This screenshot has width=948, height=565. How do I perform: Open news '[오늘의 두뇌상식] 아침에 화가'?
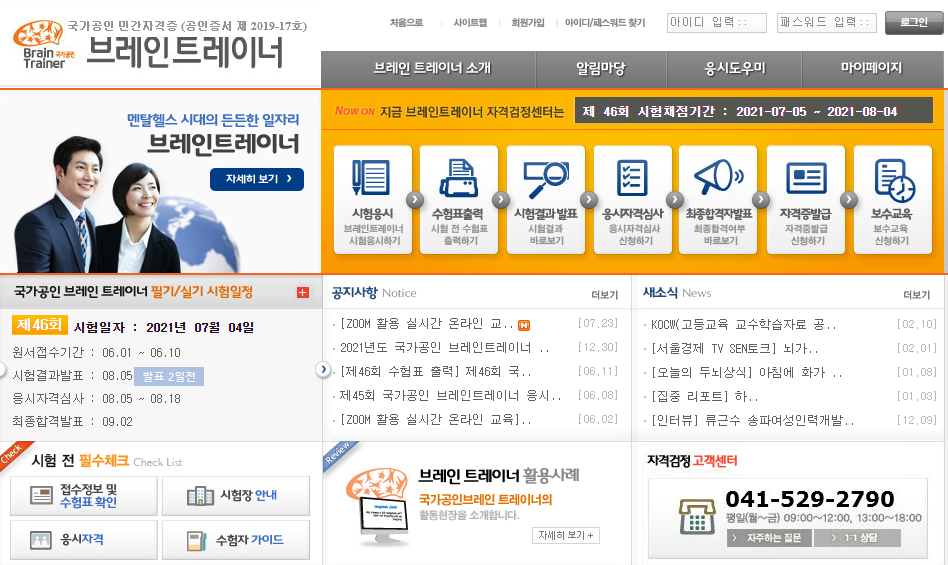coord(747,372)
